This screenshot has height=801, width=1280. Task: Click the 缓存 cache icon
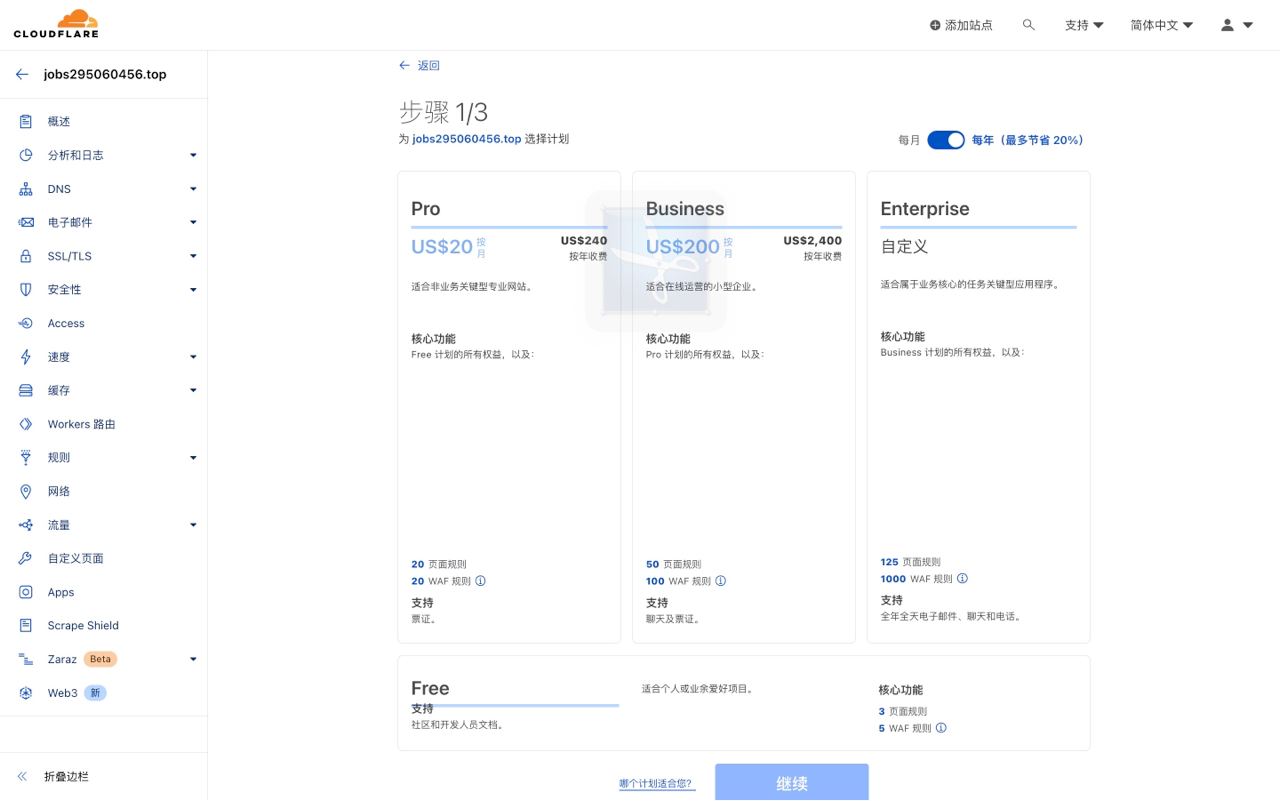point(26,390)
